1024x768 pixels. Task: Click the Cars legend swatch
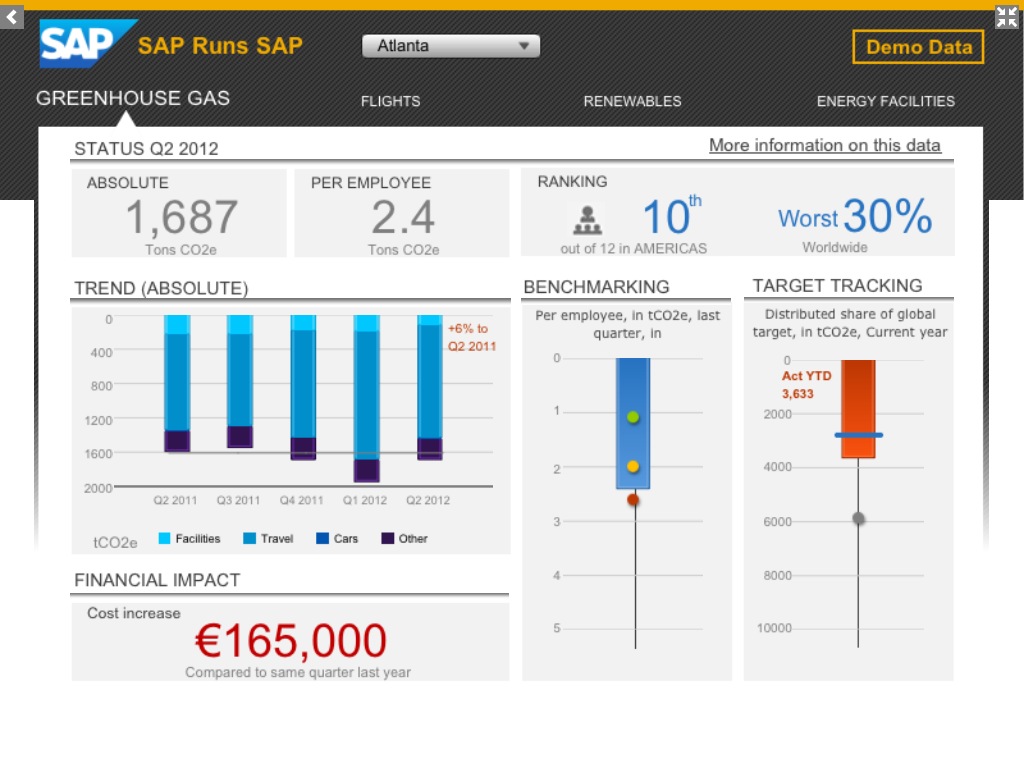322,538
